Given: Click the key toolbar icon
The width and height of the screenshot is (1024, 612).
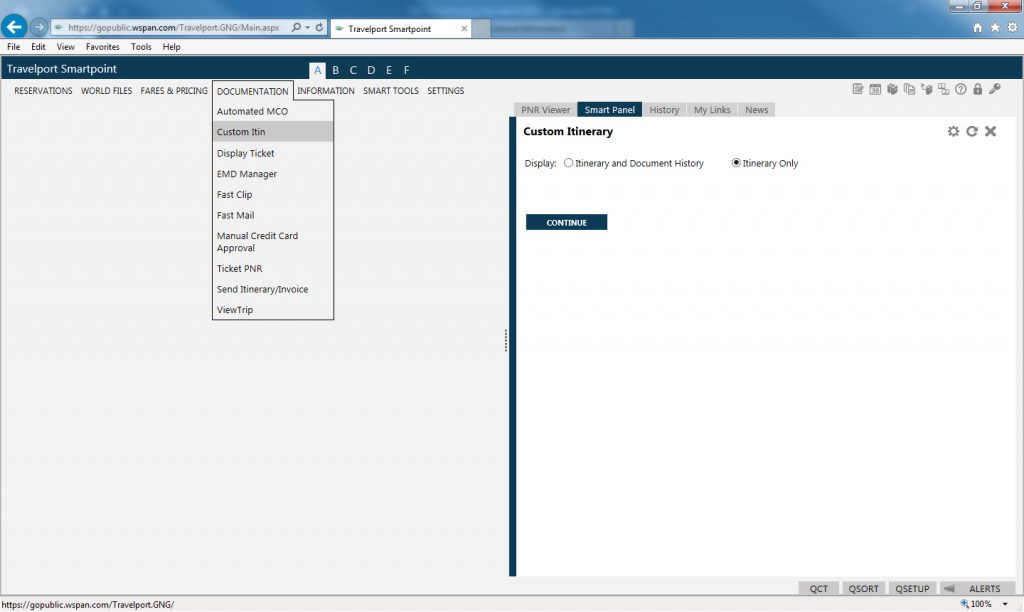Looking at the screenshot, I should 995,89.
